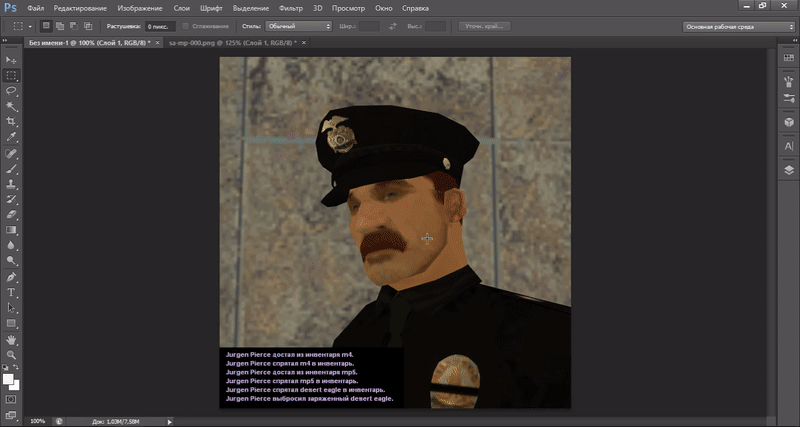Open the Swatches panel icon
The image size is (800, 427).
pos(789,58)
